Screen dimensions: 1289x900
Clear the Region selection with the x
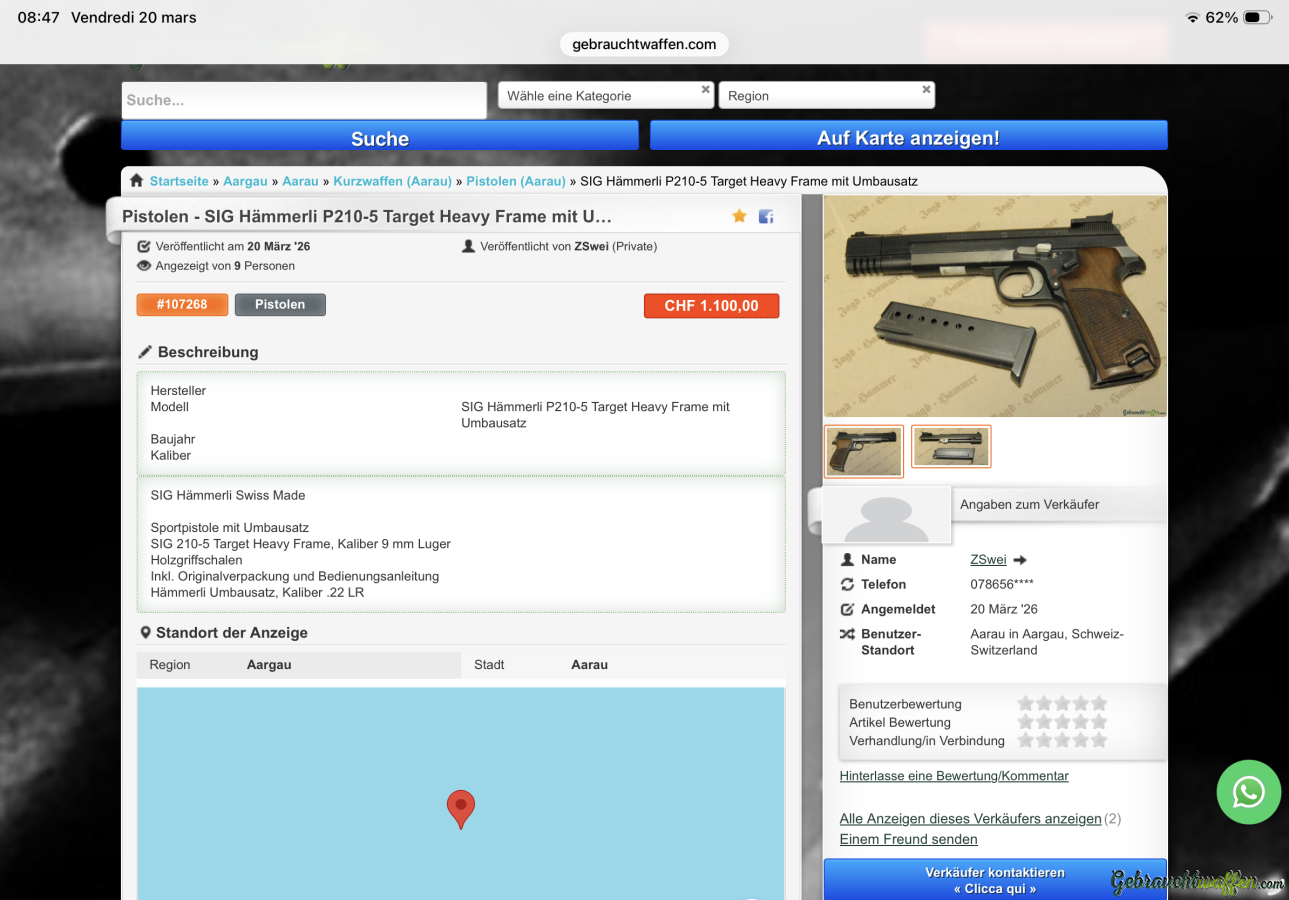926,90
